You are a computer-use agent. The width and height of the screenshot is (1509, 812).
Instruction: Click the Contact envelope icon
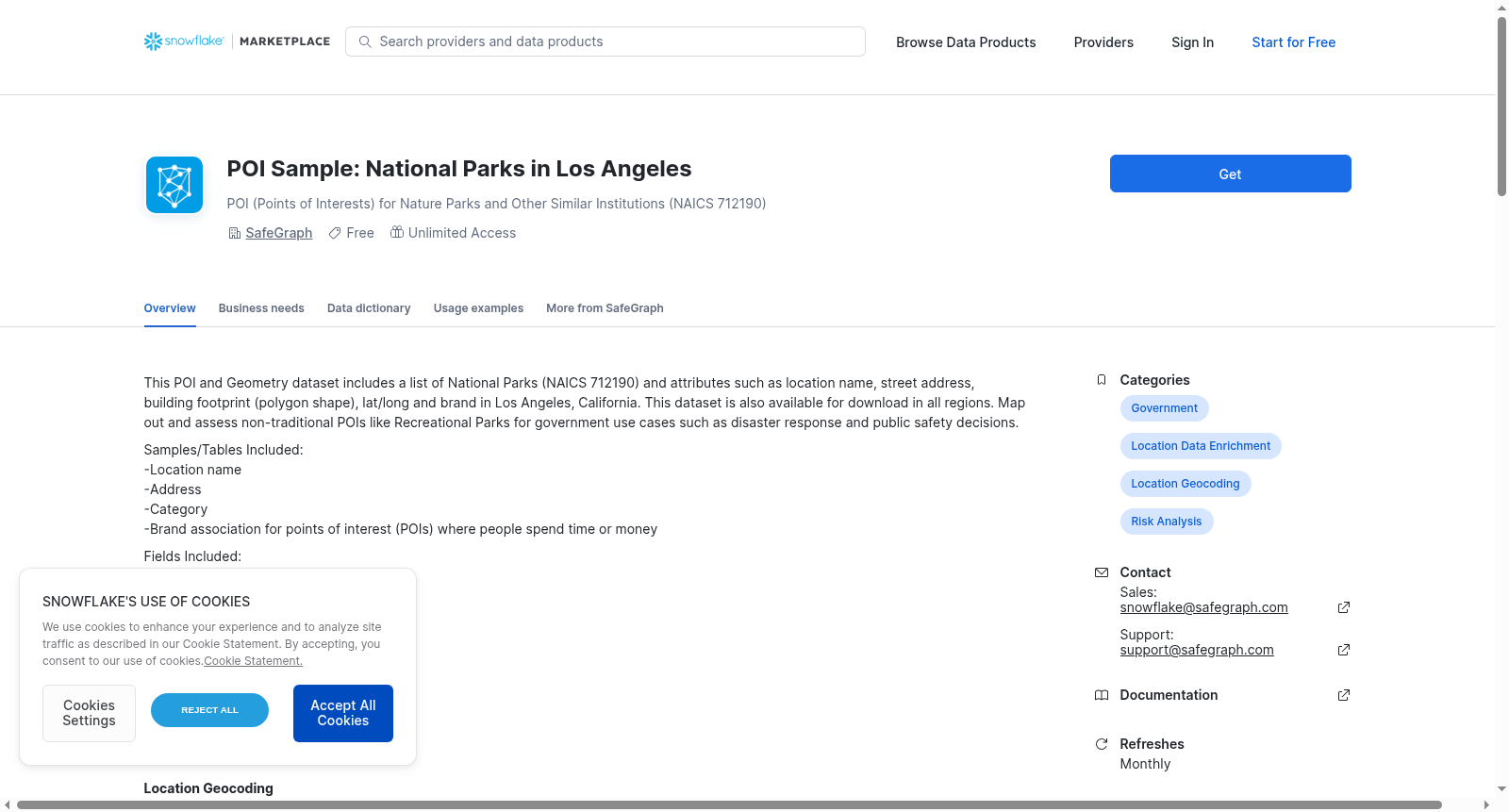point(1102,572)
